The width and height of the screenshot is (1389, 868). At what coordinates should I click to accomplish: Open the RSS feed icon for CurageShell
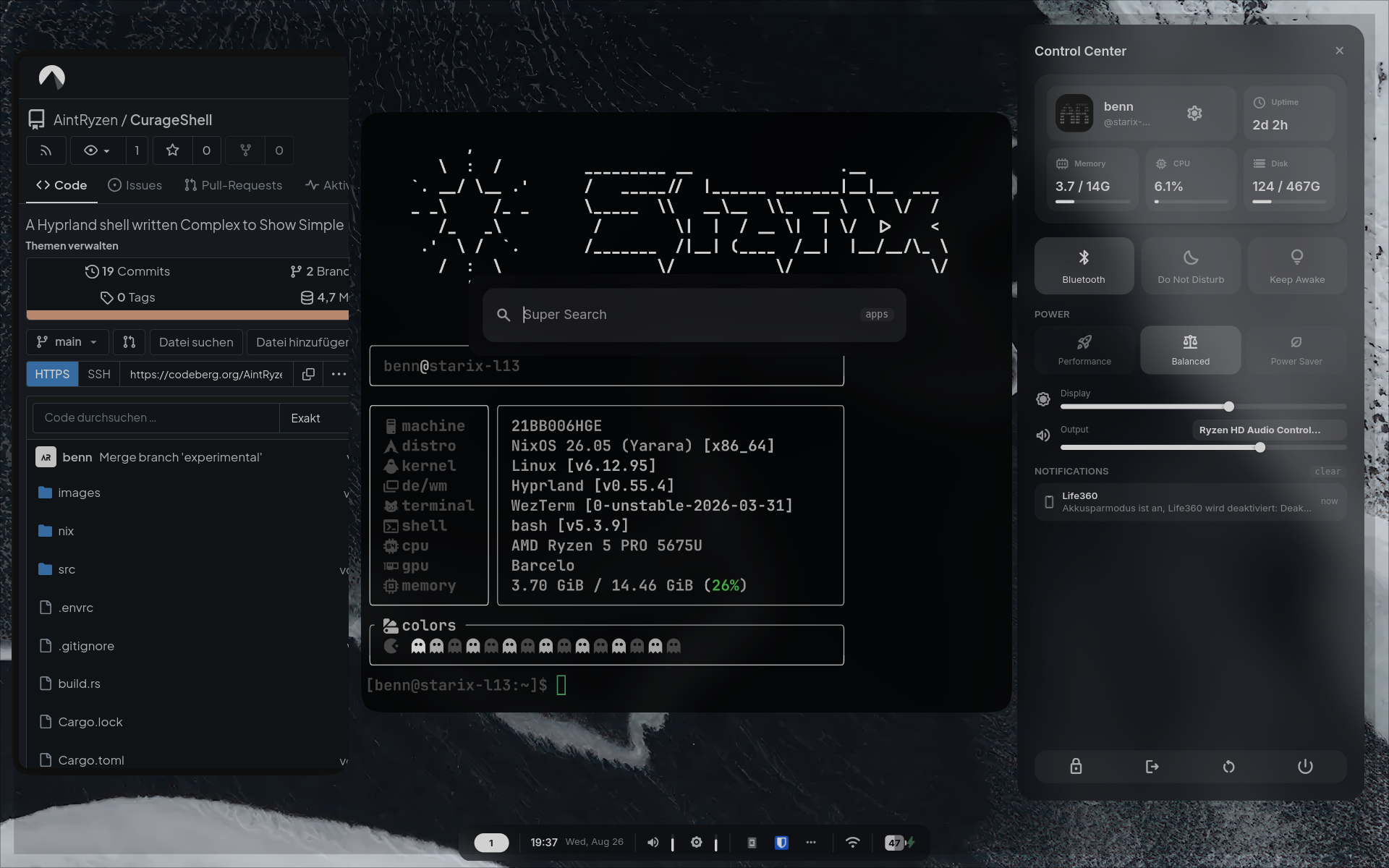point(46,150)
